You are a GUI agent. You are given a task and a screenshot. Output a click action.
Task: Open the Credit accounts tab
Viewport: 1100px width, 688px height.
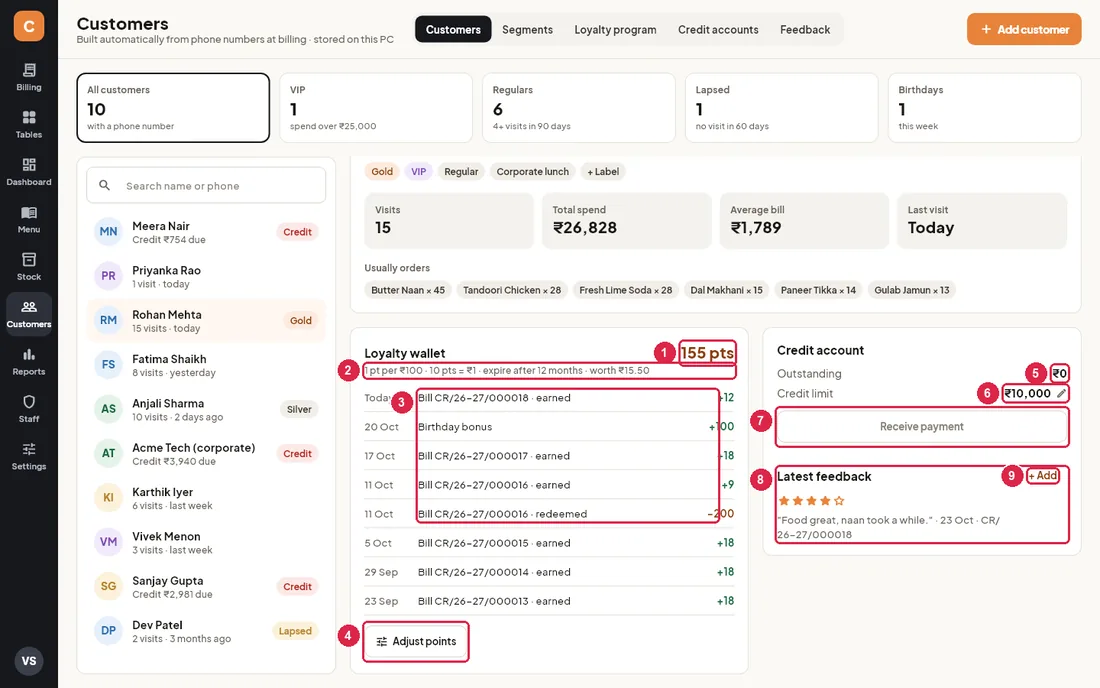pyautogui.click(x=718, y=29)
